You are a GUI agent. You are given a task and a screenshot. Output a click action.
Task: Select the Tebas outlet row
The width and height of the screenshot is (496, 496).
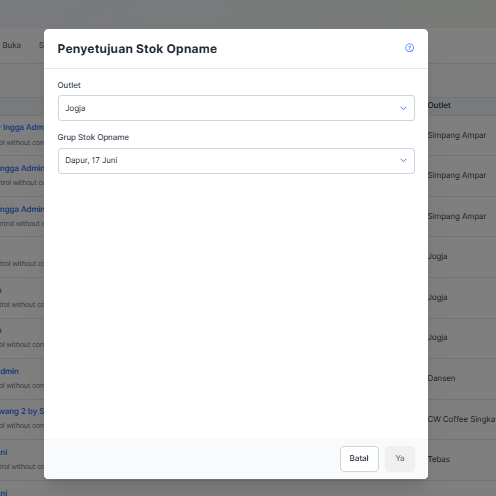[439, 459]
